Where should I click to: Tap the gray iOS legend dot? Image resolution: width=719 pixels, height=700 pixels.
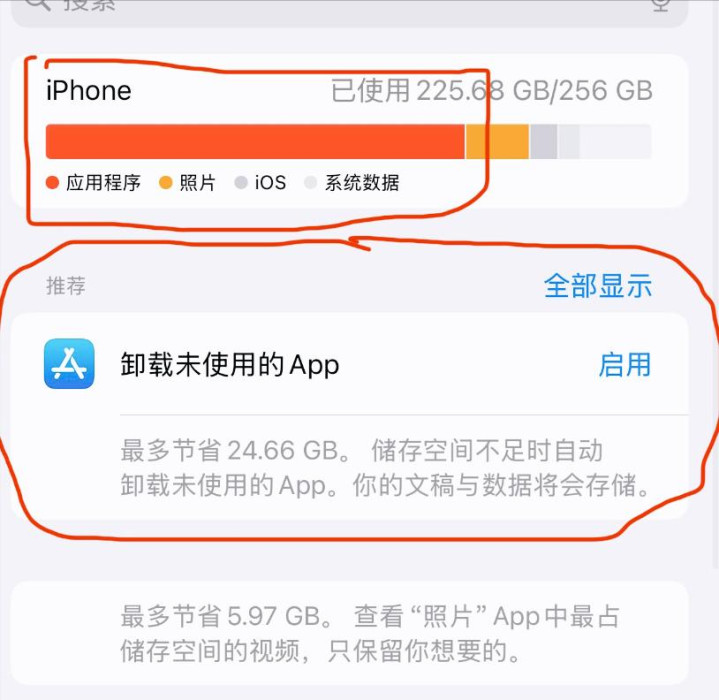[241, 182]
